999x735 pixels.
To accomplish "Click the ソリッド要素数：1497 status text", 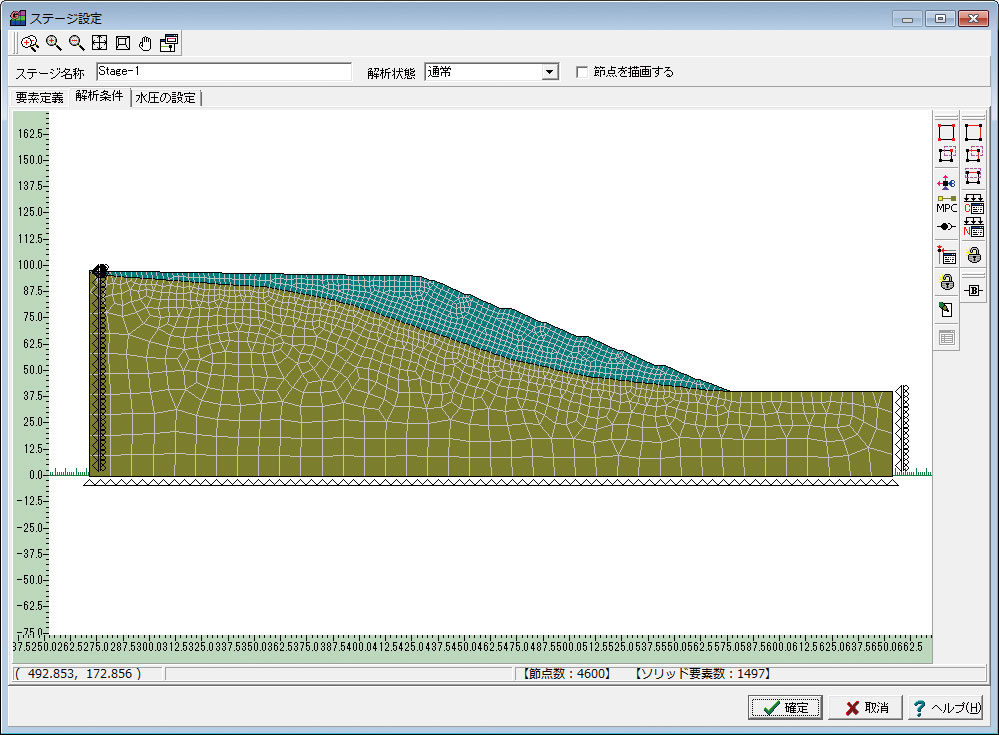I will (x=703, y=673).
